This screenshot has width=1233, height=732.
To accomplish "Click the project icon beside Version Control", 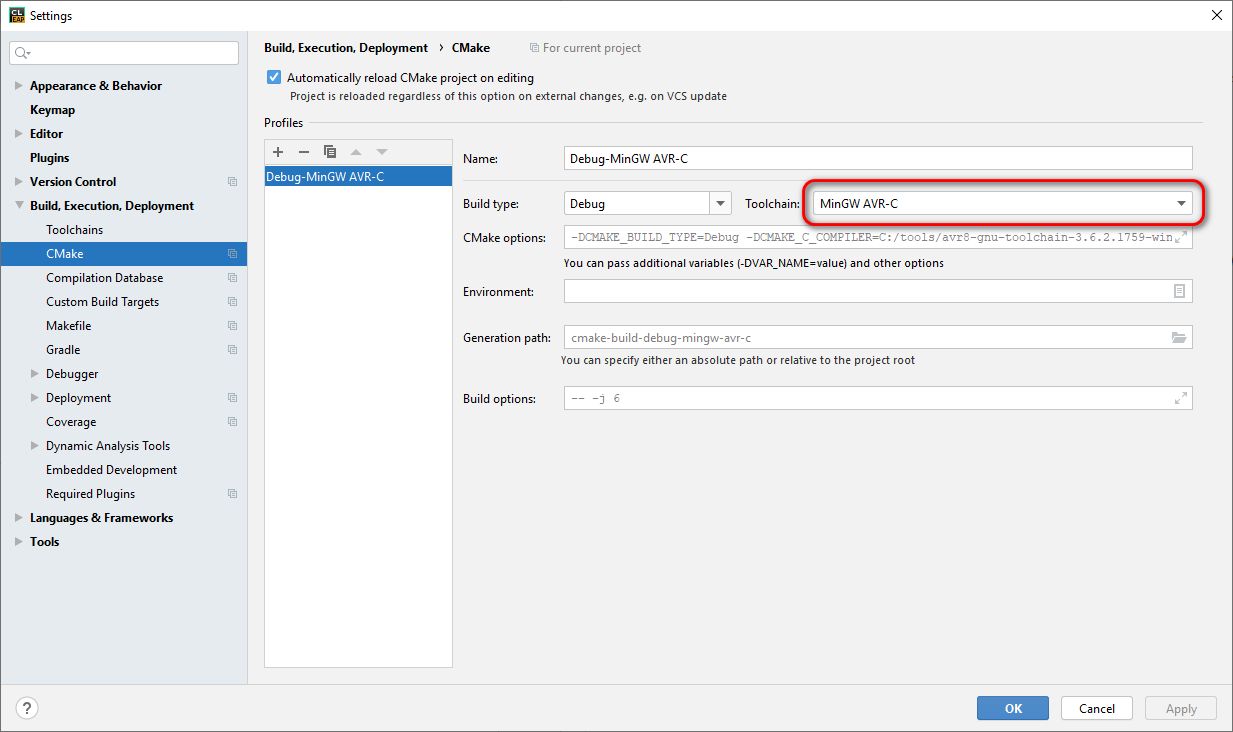I will (x=232, y=182).
